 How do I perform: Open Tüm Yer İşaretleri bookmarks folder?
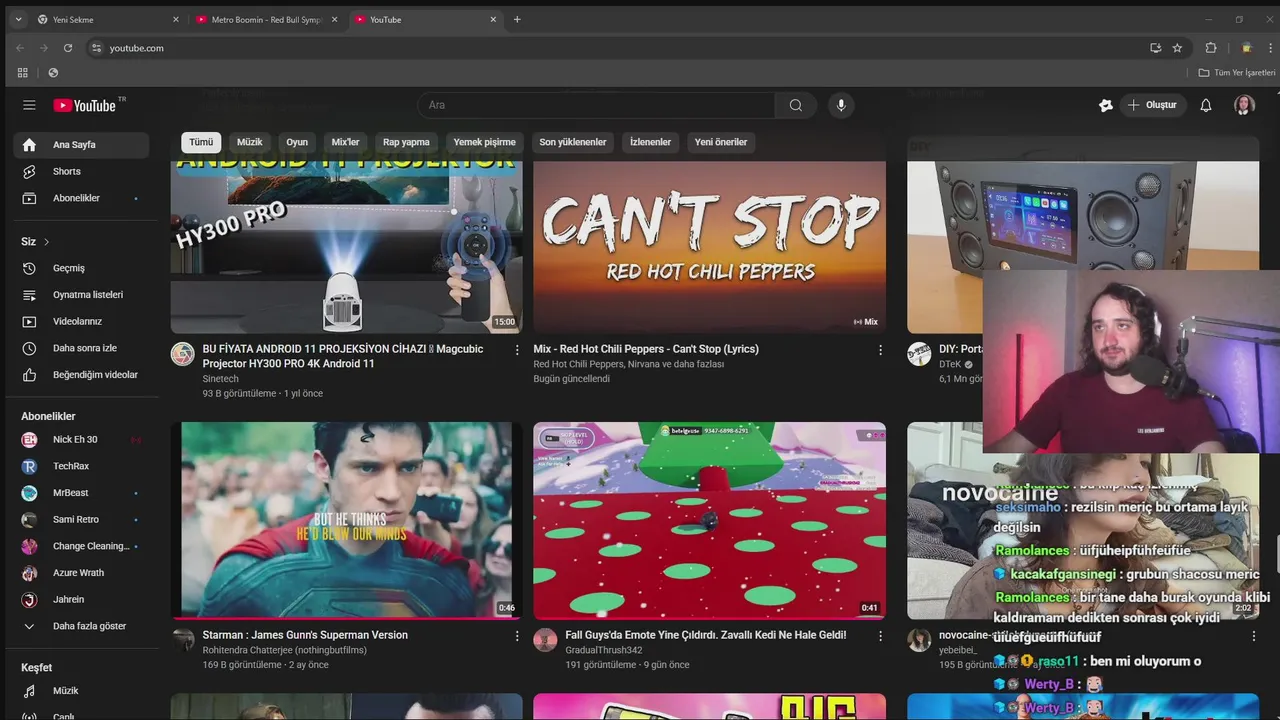(x=1237, y=73)
